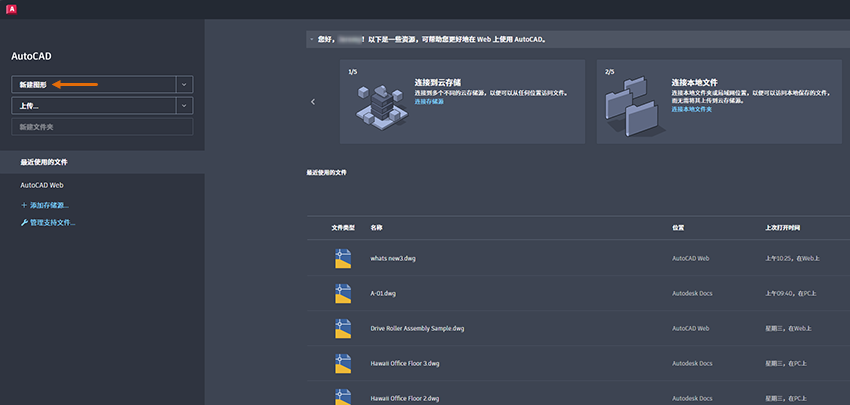Click 上午10:25 last opened time
Viewport: 850px width, 405px height.
(793, 259)
